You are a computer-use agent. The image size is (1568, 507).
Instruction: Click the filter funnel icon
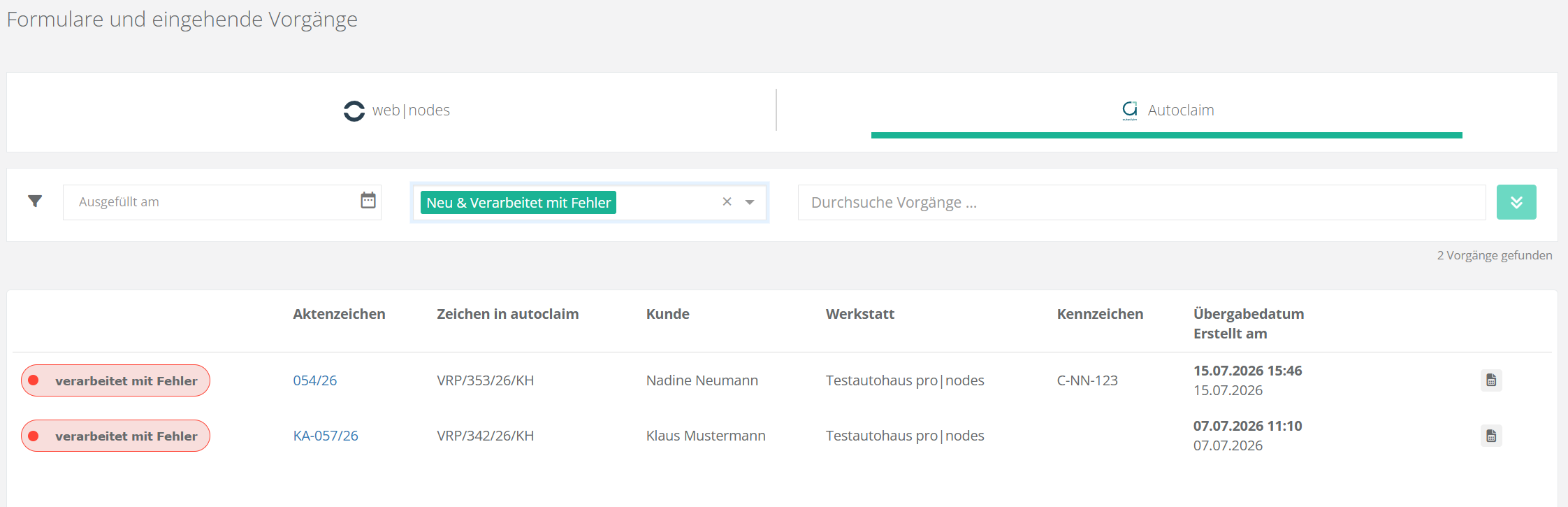point(35,201)
